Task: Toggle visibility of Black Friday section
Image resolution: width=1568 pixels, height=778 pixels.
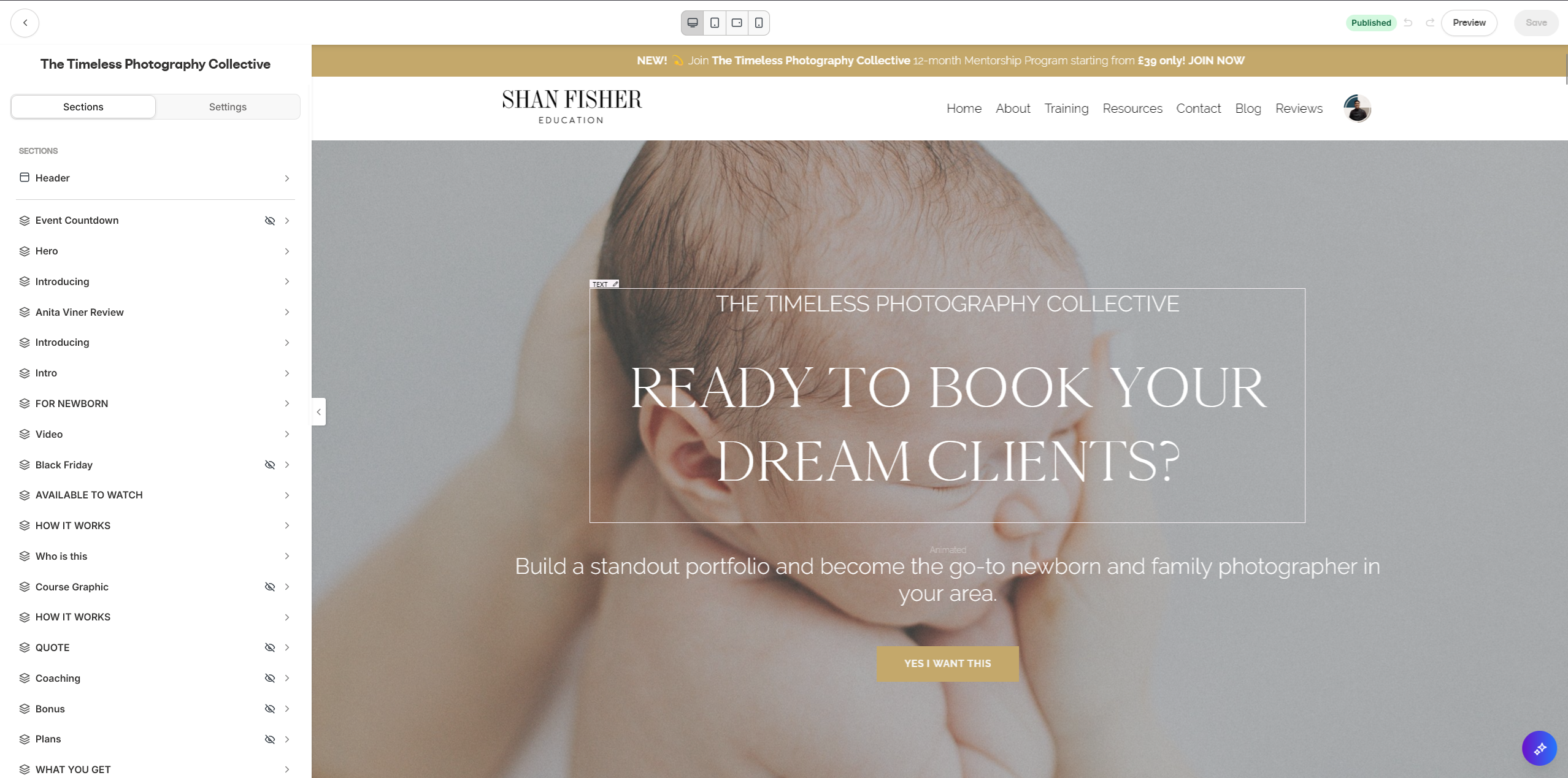Action: point(269,465)
